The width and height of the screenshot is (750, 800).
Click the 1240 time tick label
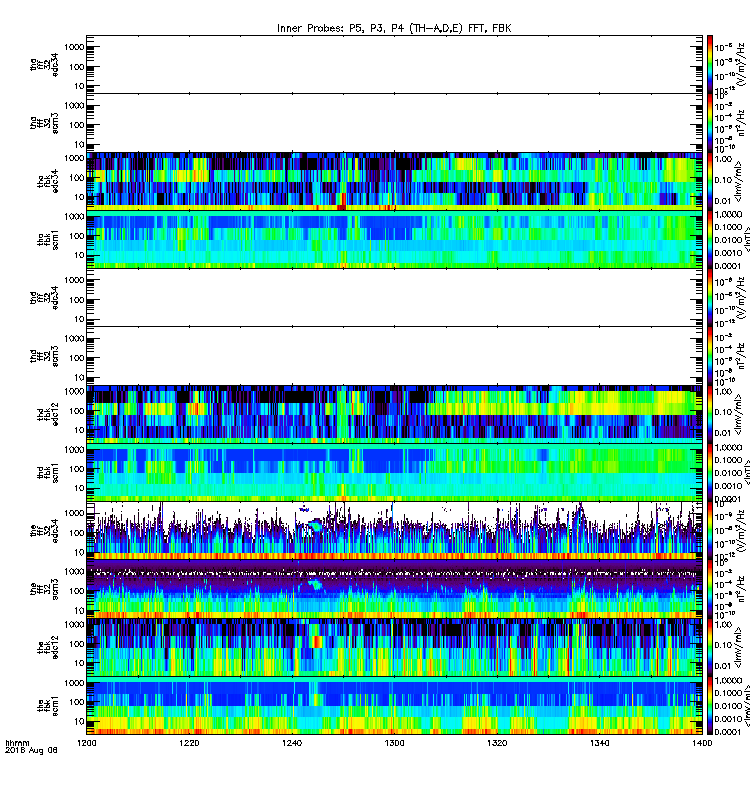[292, 743]
